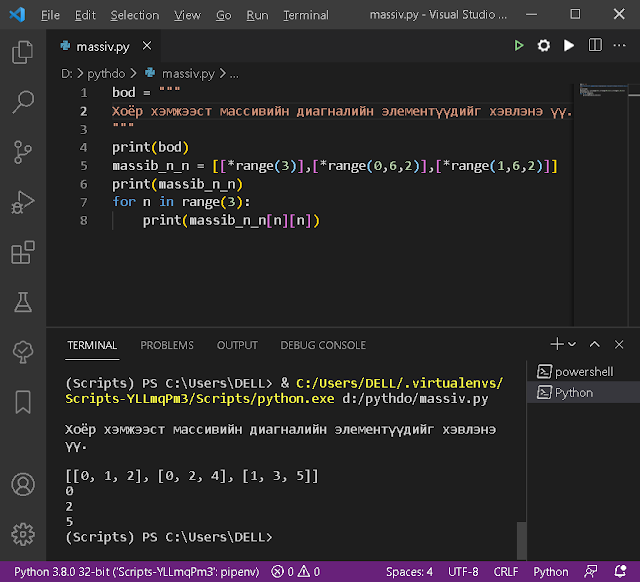Screen dimensions: 640x582
Task: Open the Go menu
Action: click(223, 15)
